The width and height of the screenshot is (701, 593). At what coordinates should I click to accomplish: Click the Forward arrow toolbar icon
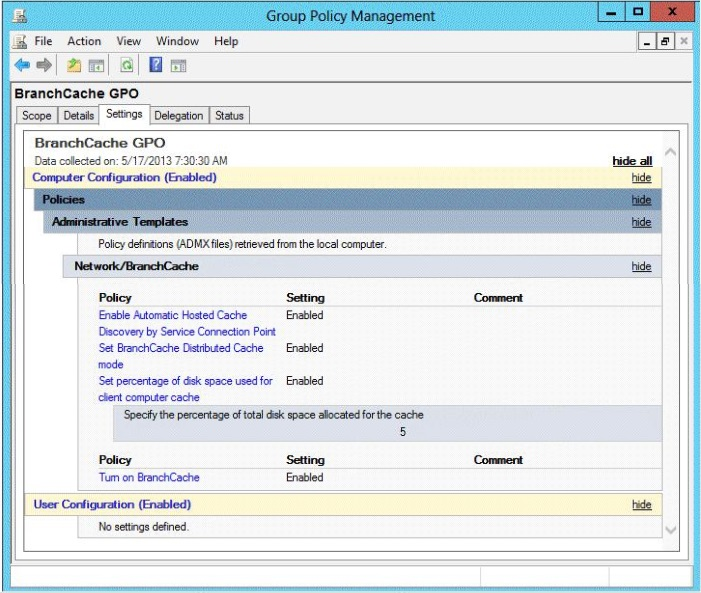[x=44, y=65]
